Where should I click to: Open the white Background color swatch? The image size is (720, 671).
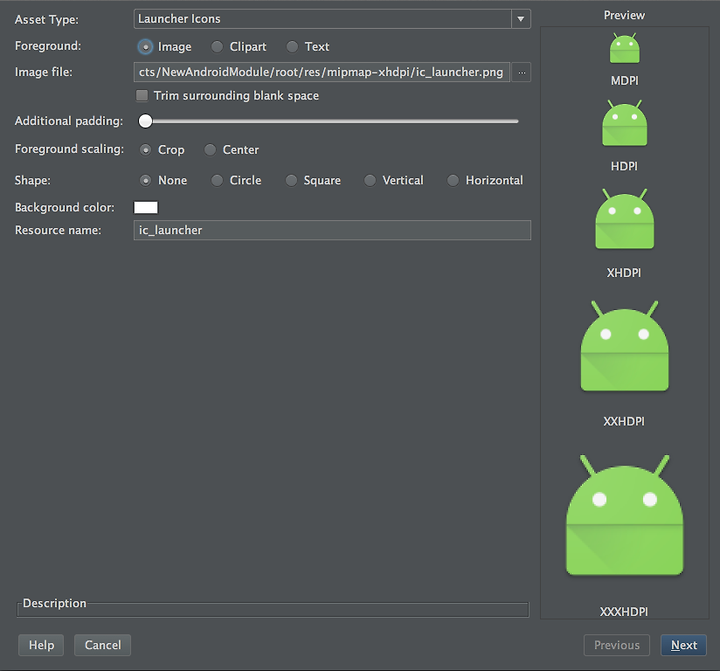pyautogui.click(x=146, y=208)
